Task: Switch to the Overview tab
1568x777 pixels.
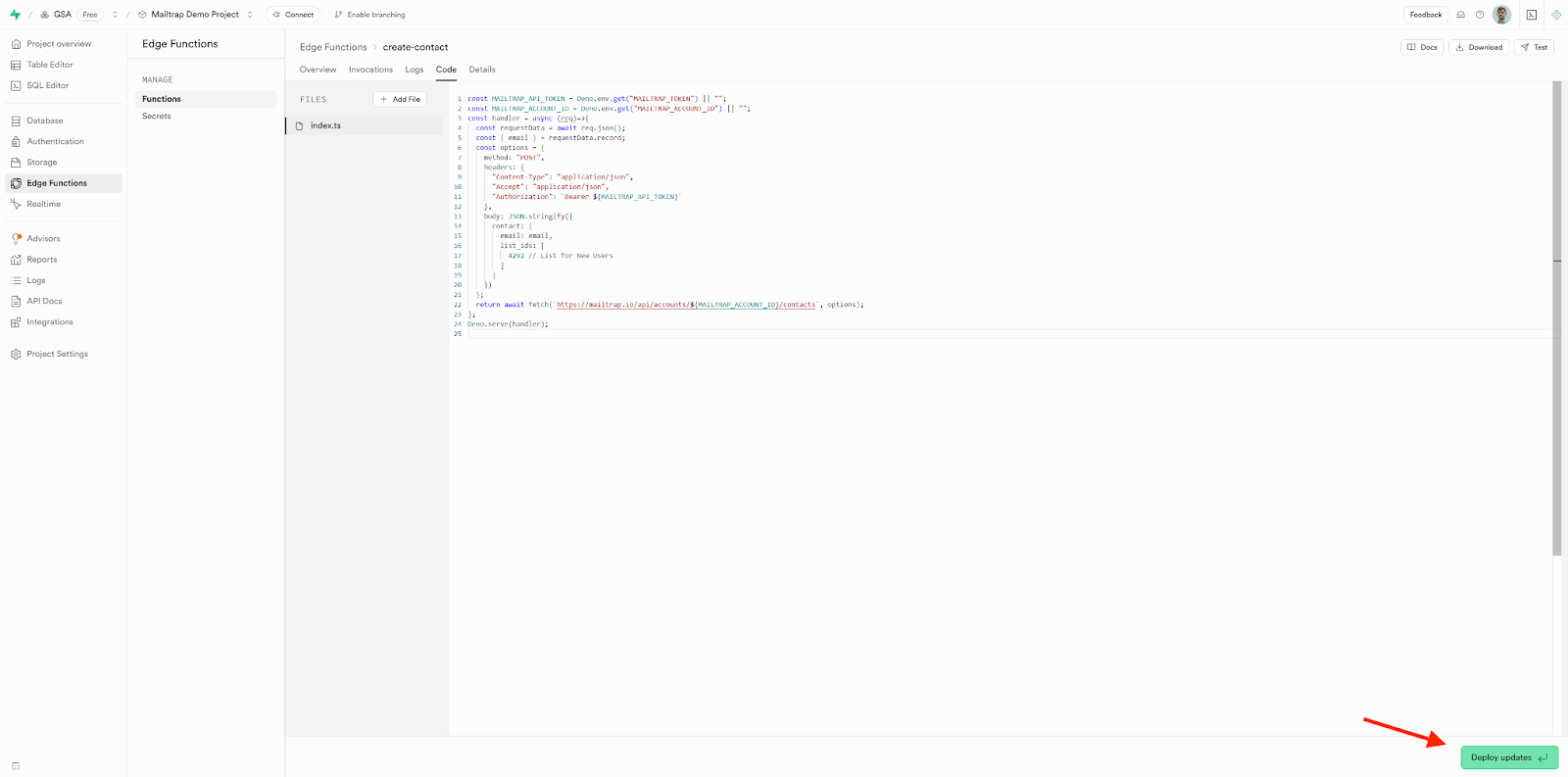Action: point(318,70)
